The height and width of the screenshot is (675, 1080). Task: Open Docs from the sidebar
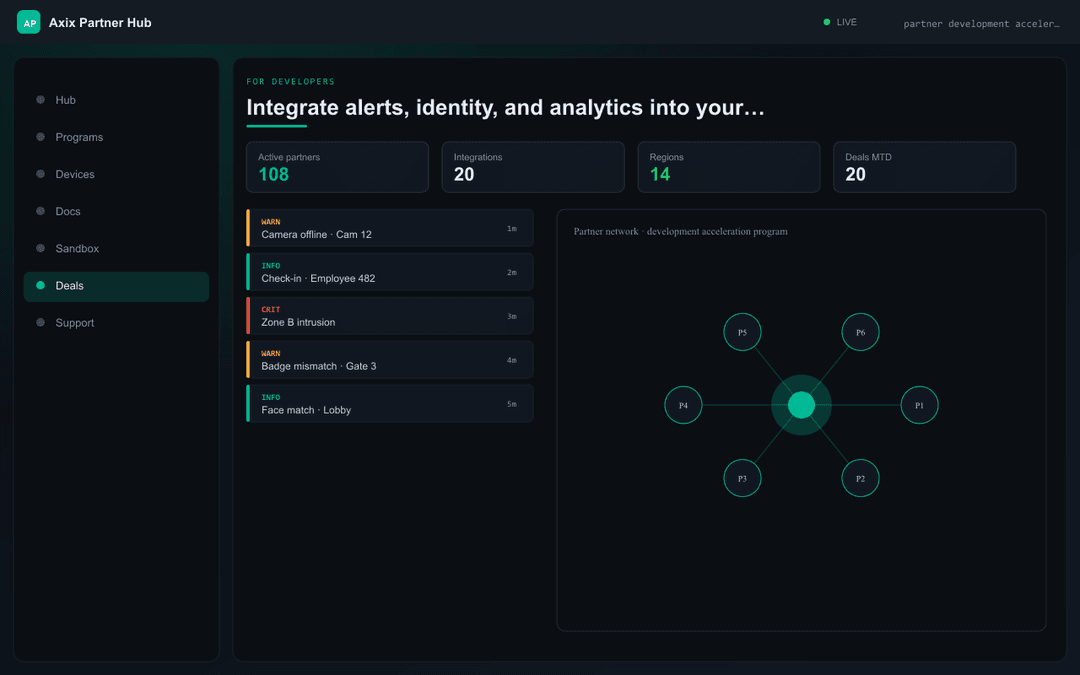pyautogui.click(x=116, y=211)
